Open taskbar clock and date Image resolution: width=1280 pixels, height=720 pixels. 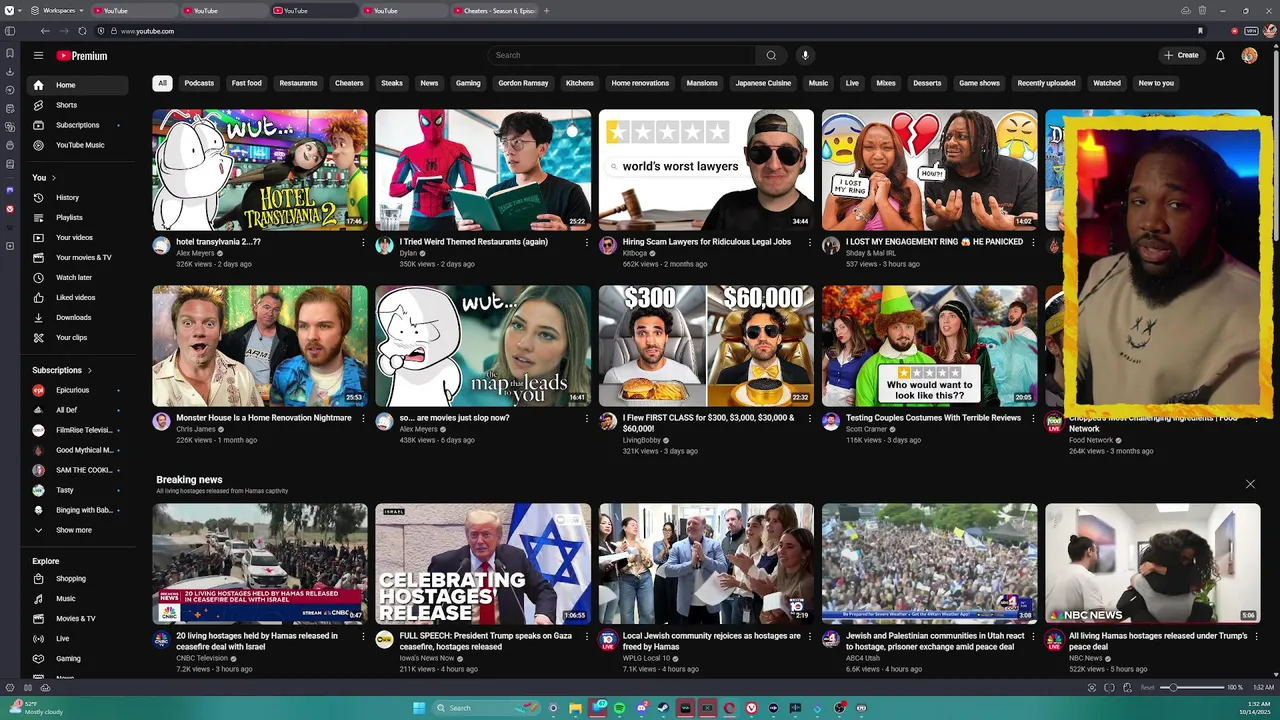(x=1257, y=708)
